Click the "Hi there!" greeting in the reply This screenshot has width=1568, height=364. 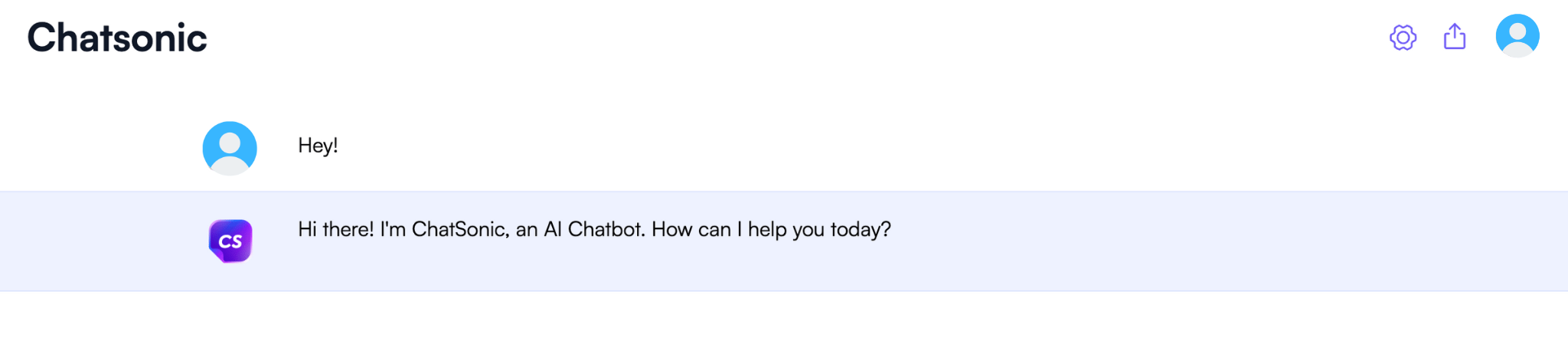pyautogui.click(x=335, y=229)
